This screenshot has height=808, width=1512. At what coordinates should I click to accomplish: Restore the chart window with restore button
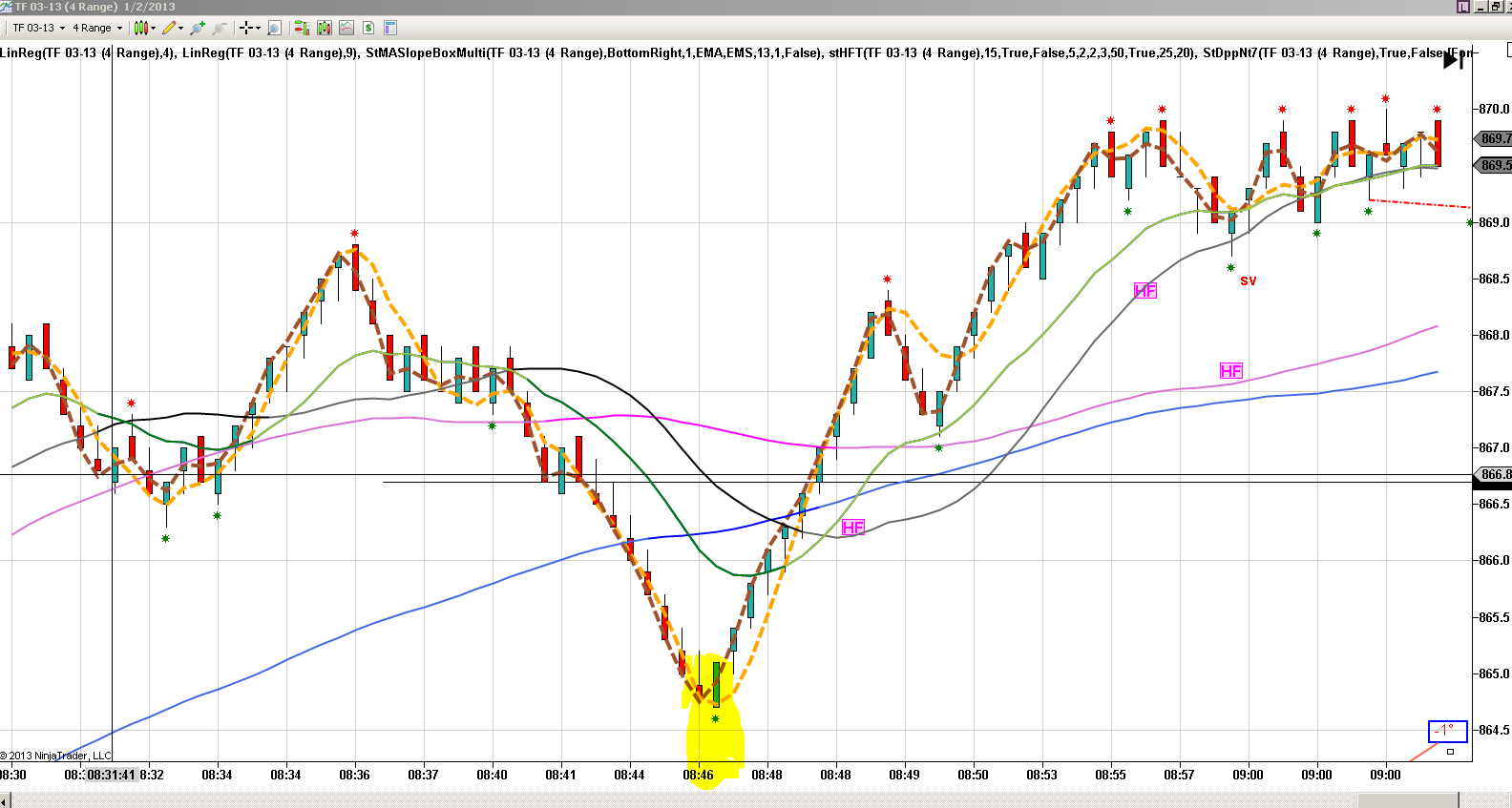1495,7
